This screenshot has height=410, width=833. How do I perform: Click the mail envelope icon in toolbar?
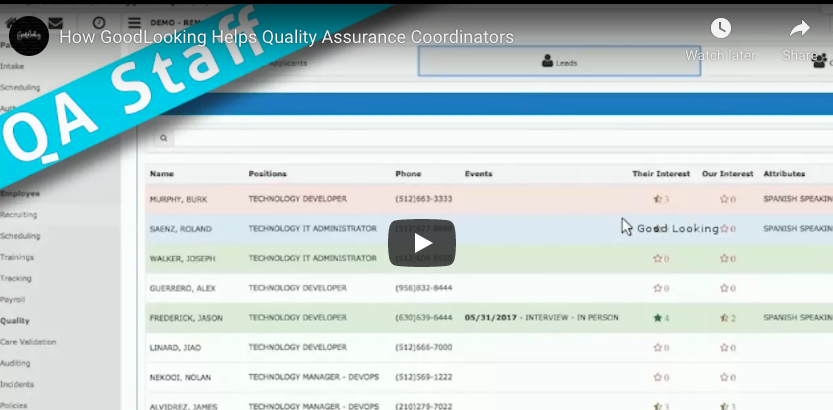[x=55, y=23]
